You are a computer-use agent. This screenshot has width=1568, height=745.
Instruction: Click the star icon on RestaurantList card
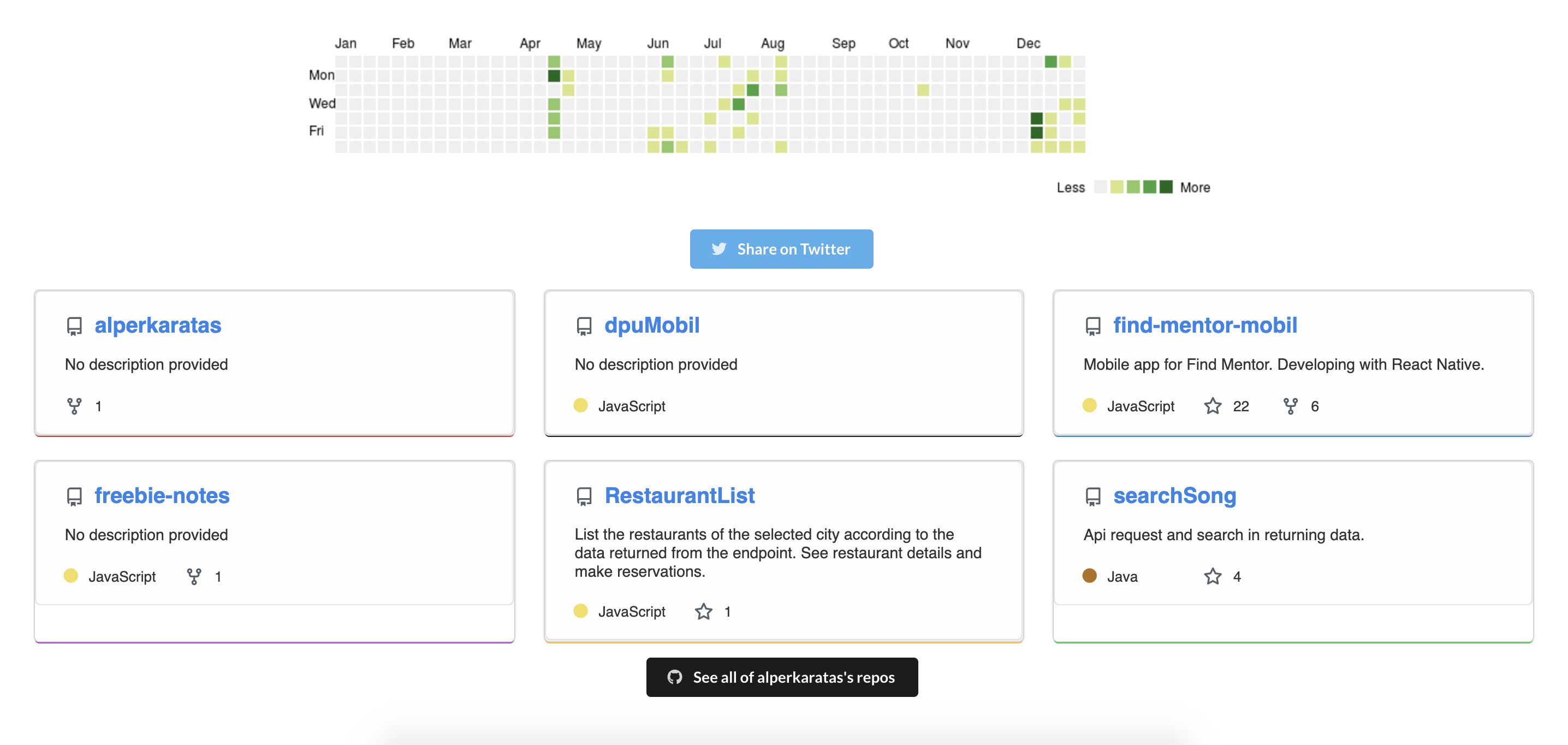point(703,612)
